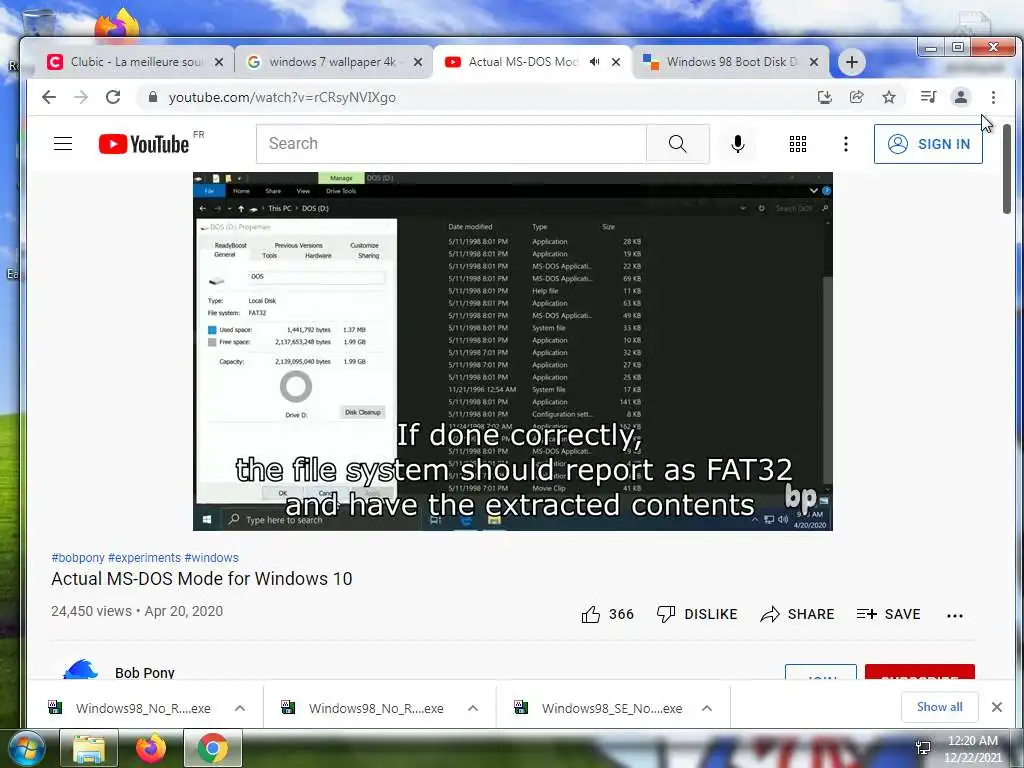Close the Clubic tab
The width and height of the screenshot is (1024, 768).
[x=219, y=62]
